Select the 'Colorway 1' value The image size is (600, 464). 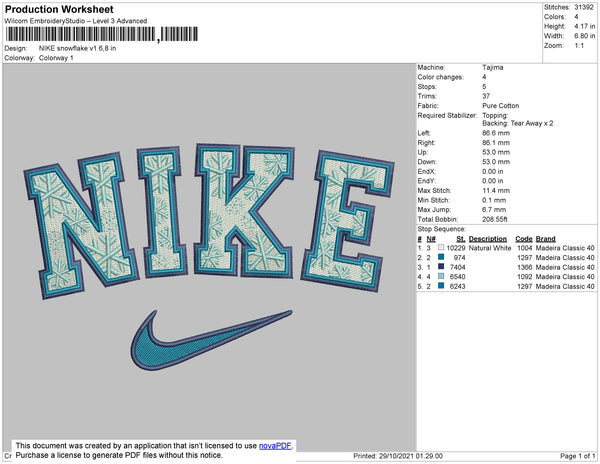click(56, 58)
